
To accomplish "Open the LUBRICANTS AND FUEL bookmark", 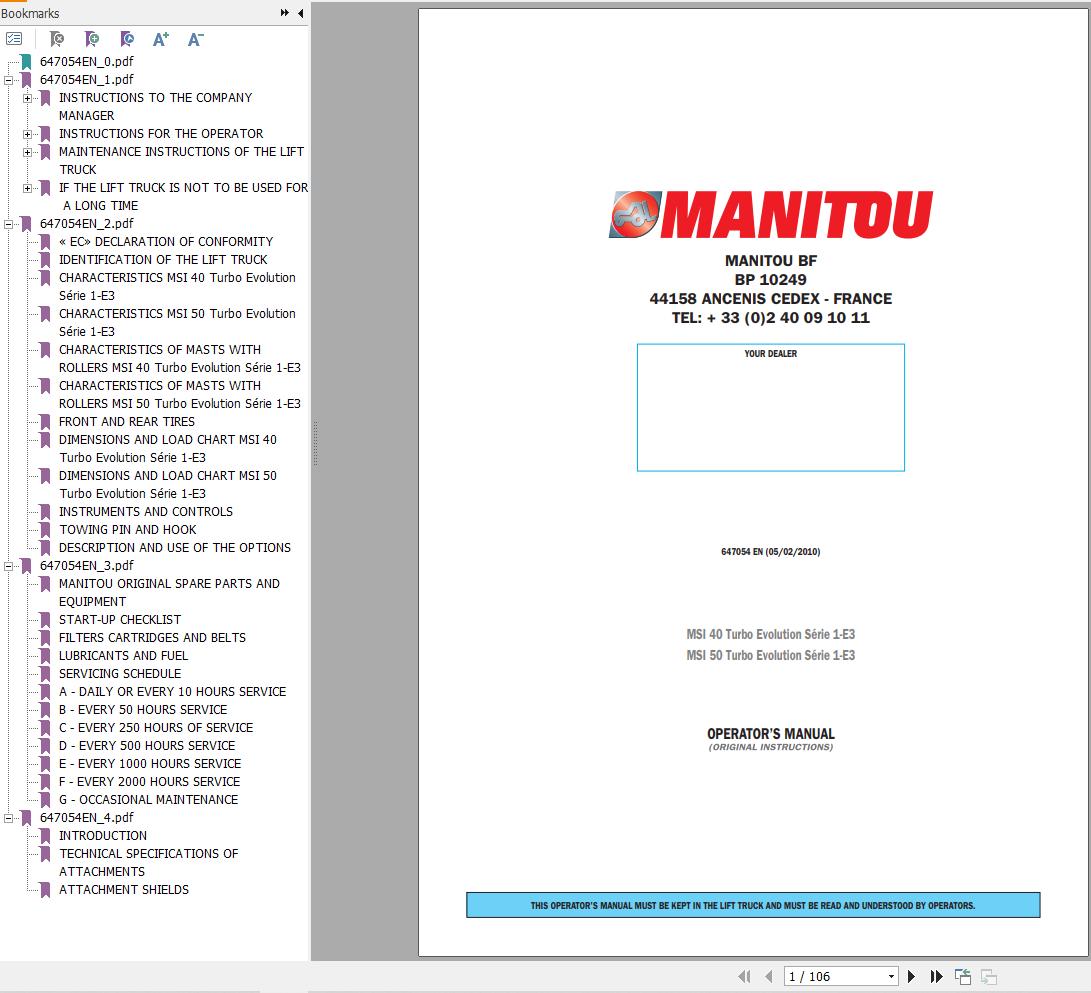I will (x=125, y=655).
